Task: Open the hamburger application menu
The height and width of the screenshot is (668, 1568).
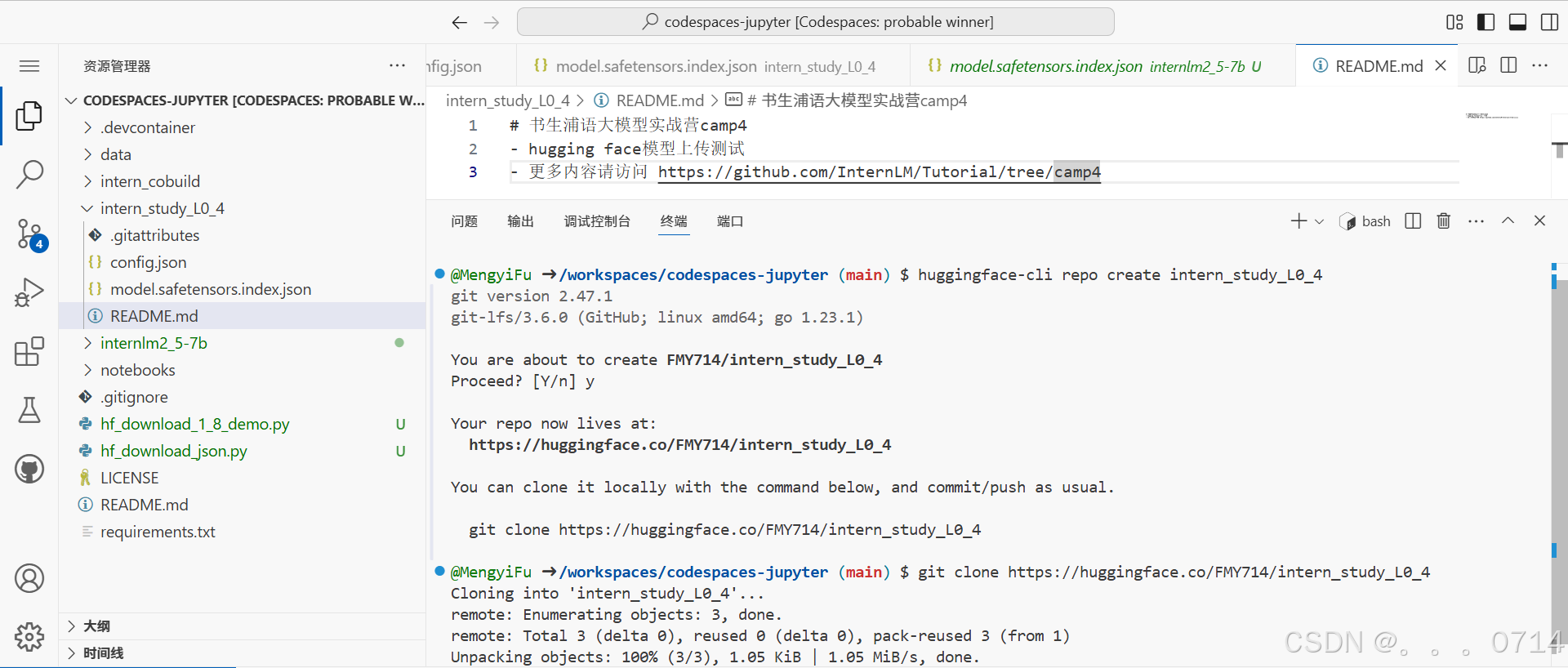Action: [29, 66]
